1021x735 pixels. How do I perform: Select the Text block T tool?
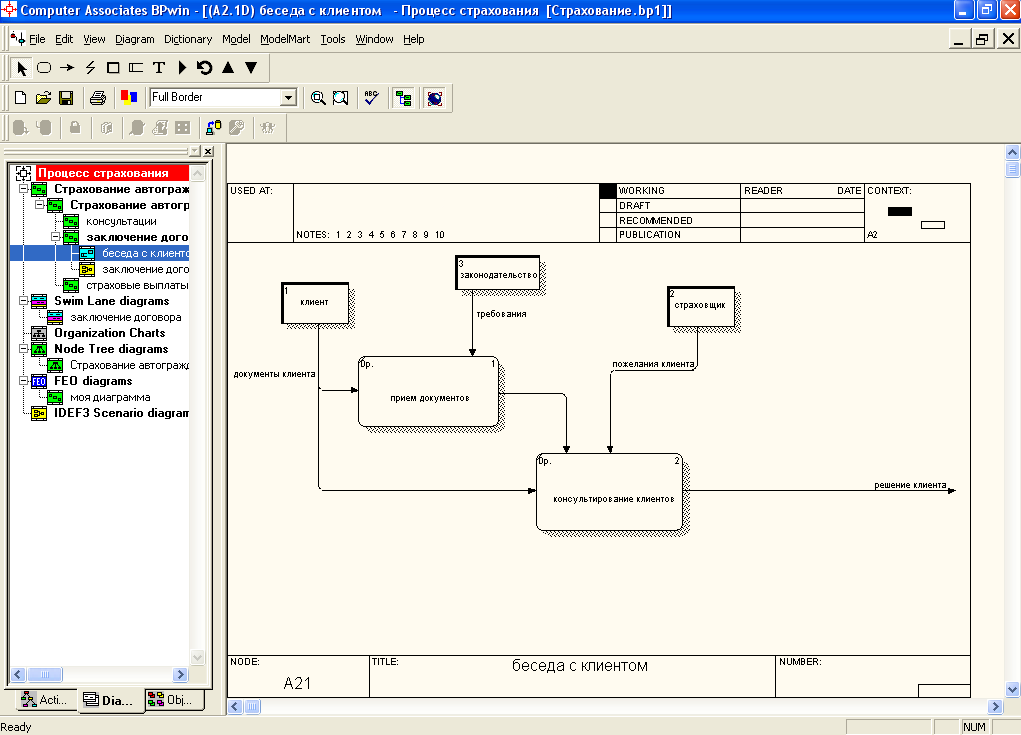click(158, 68)
